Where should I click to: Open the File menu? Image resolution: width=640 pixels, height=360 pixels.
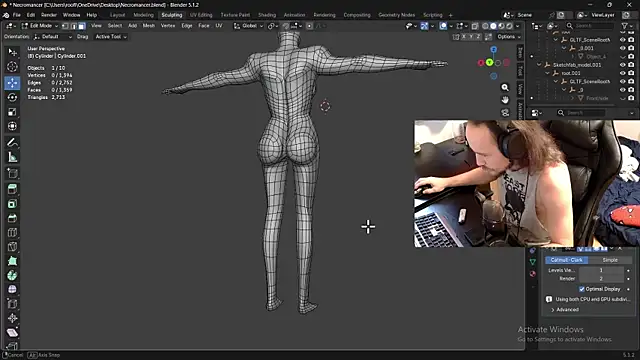pyautogui.click(x=16, y=15)
